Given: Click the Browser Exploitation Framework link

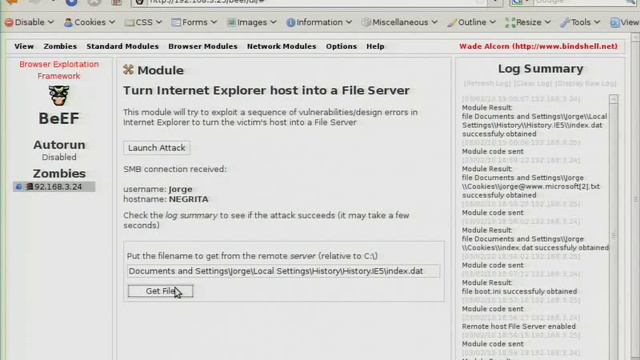Looking at the screenshot, I should pyautogui.click(x=59, y=70).
